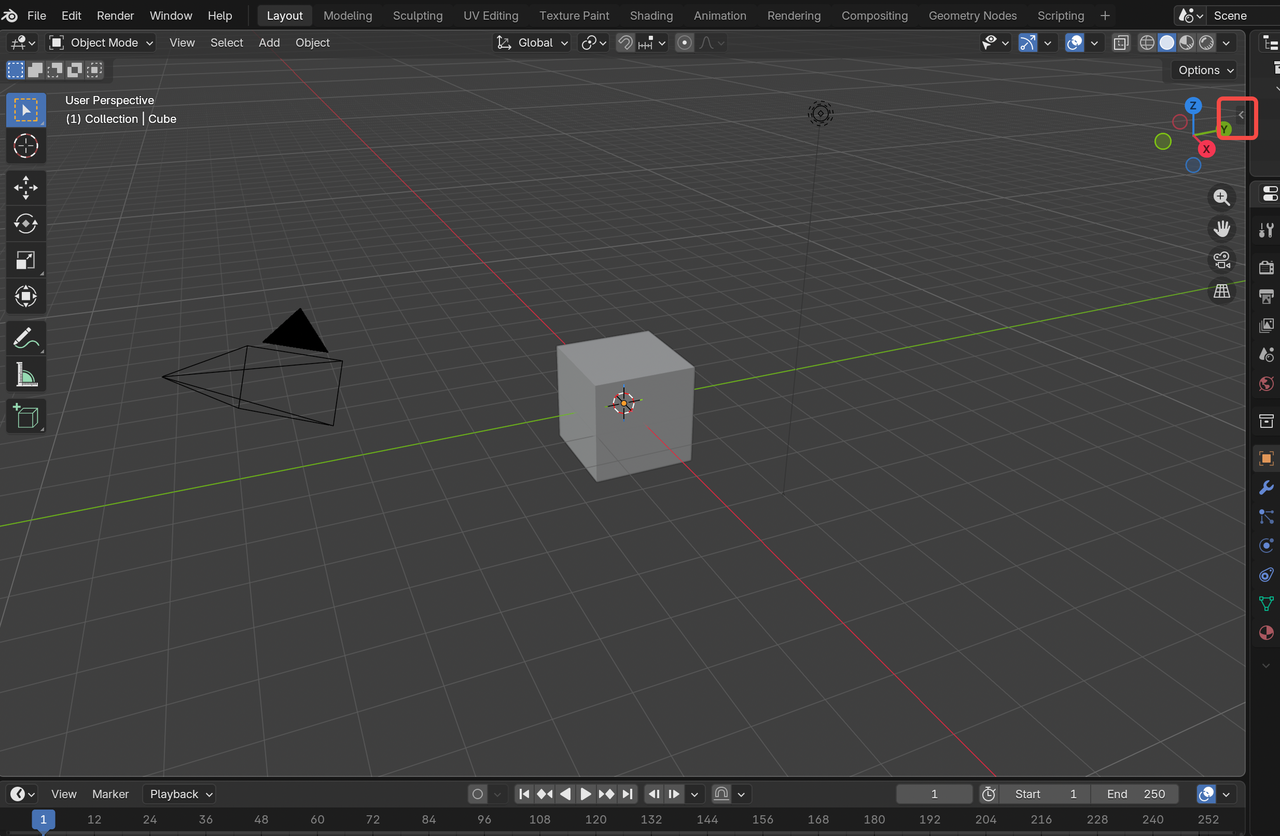Switch to the Modeling workspace tab
Image resolution: width=1280 pixels, height=836 pixels.
pyautogui.click(x=348, y=15)
